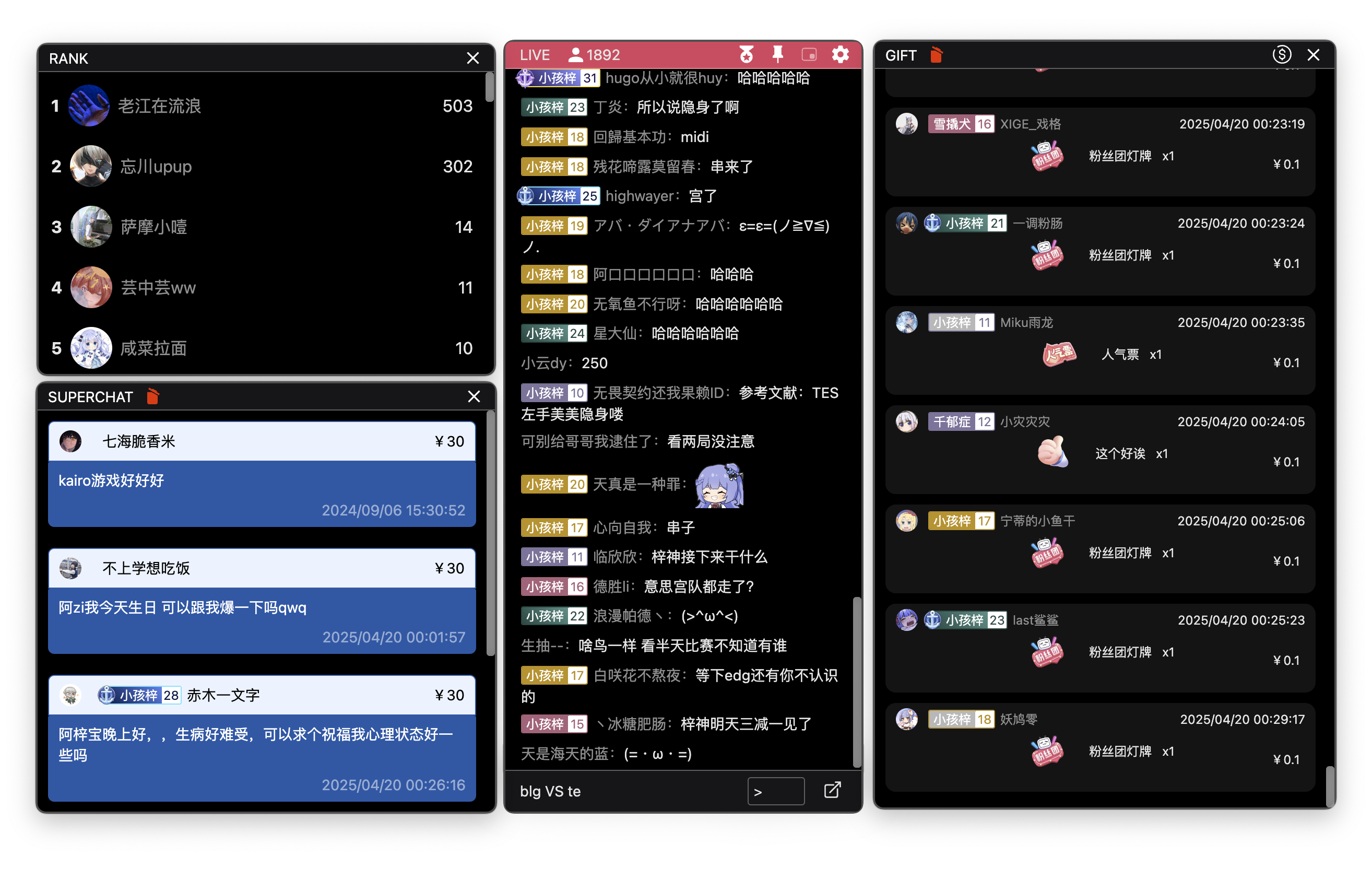Click scrollbar thumb in LIVE chat

(857, 682)
